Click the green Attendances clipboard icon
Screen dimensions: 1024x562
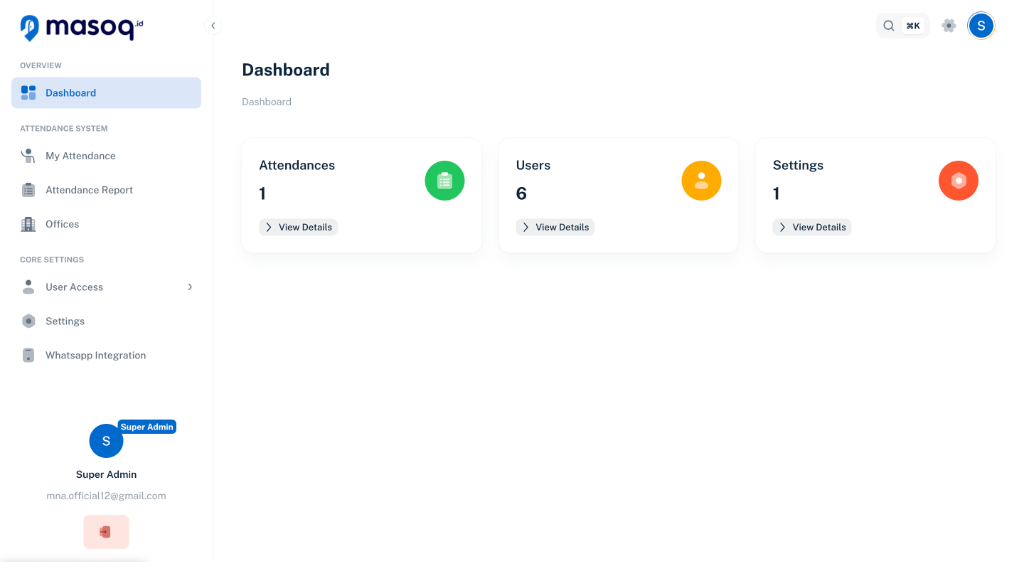[x=445, y=181]
